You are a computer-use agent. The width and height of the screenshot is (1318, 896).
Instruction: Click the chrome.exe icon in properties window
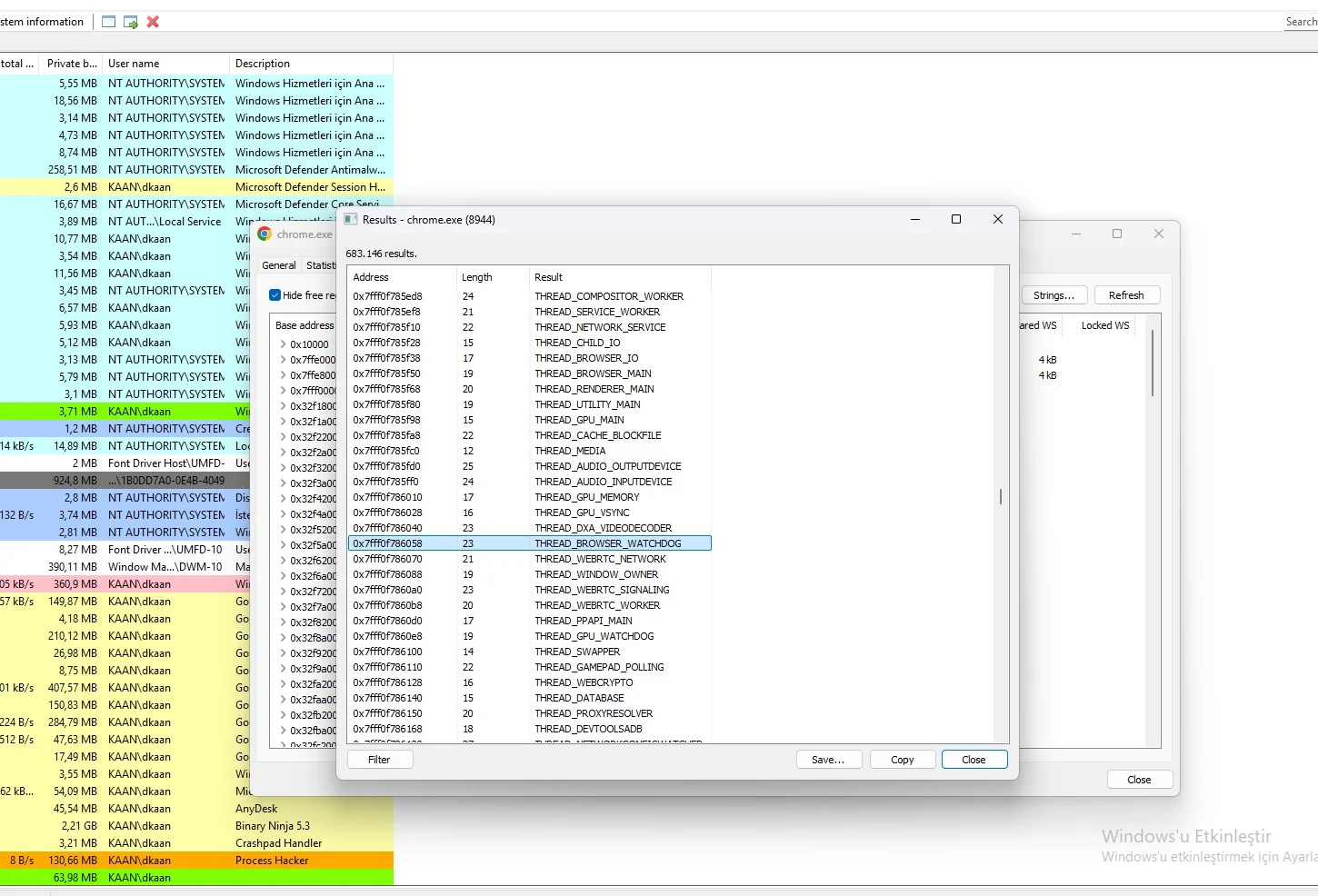(x=265, y=234)
